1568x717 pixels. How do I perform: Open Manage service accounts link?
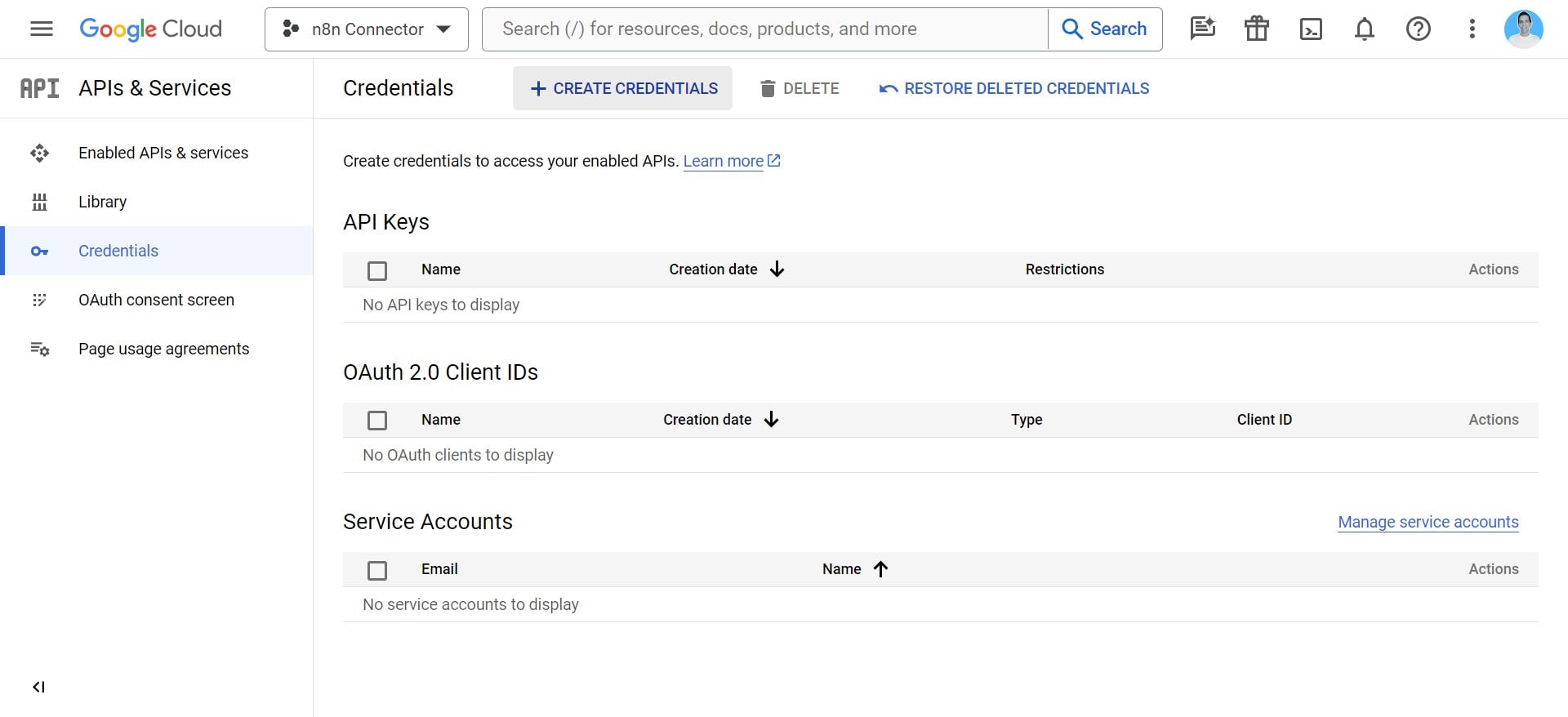(1428, 522)
